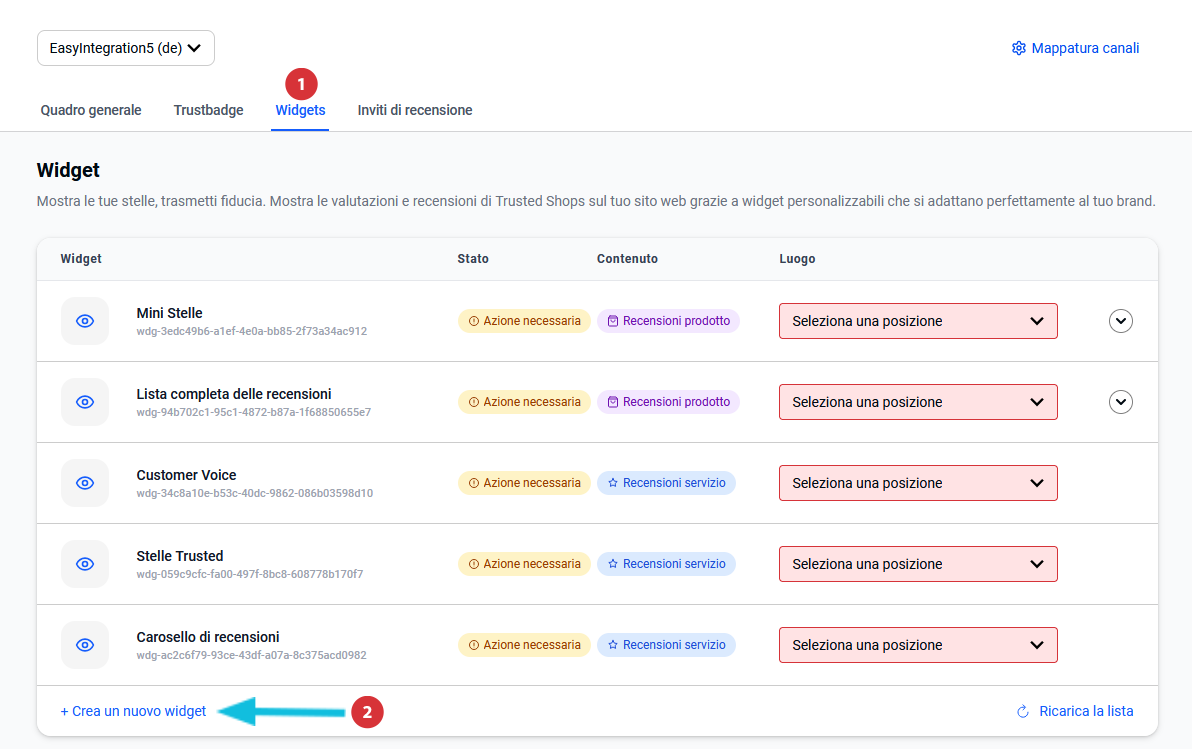Image resolution: width=1192 pixels, height=749 pixels.
Task: Open the Trustbadge tab
Action: pyautogui.click(x=208, y=110)
